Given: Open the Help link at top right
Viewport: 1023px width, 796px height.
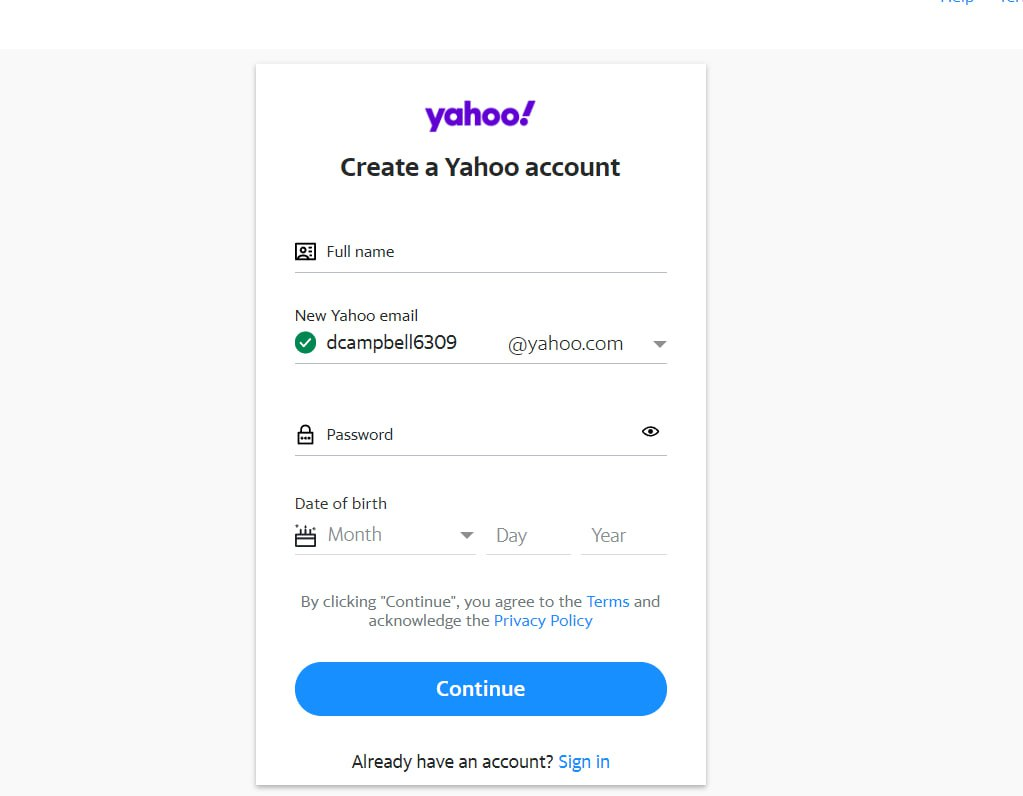Looking at the screenshot, I should (957, 2).
